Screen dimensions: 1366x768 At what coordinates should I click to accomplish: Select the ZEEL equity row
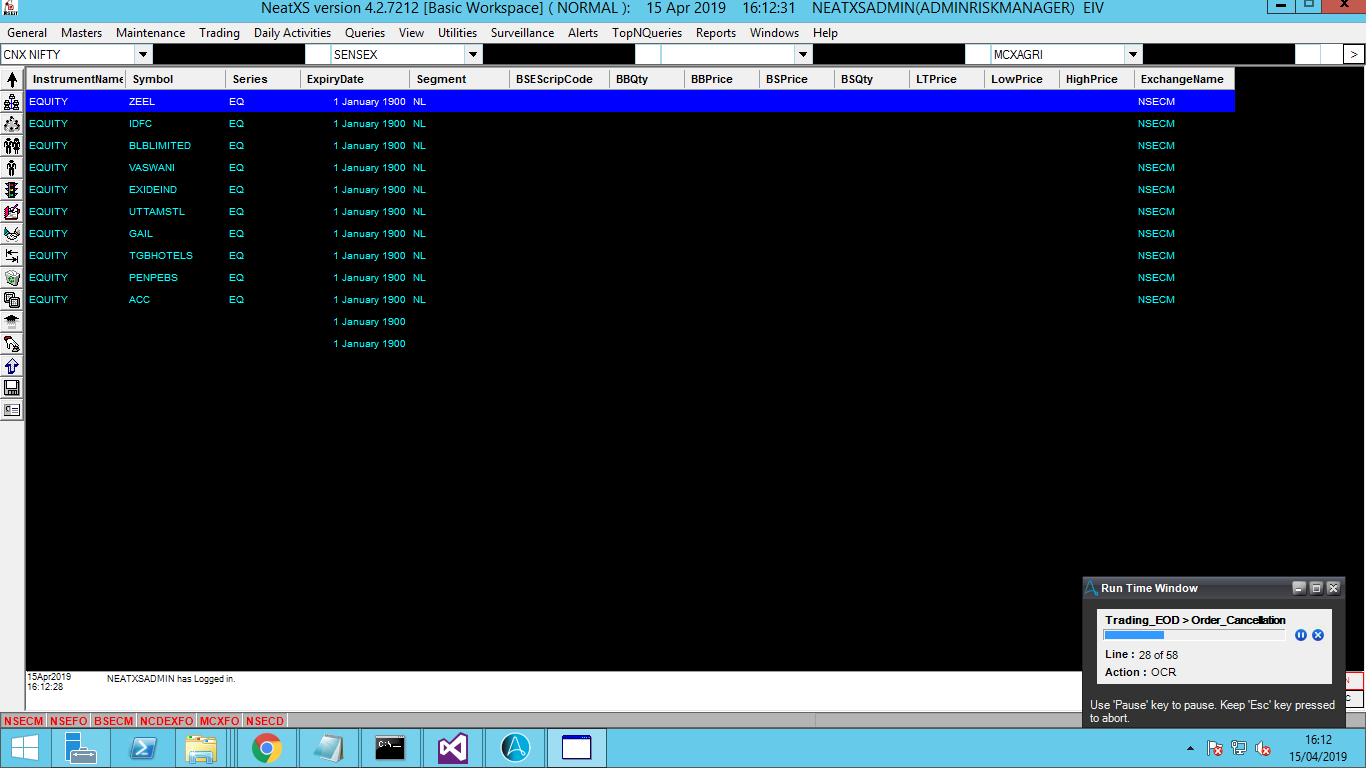631,101
